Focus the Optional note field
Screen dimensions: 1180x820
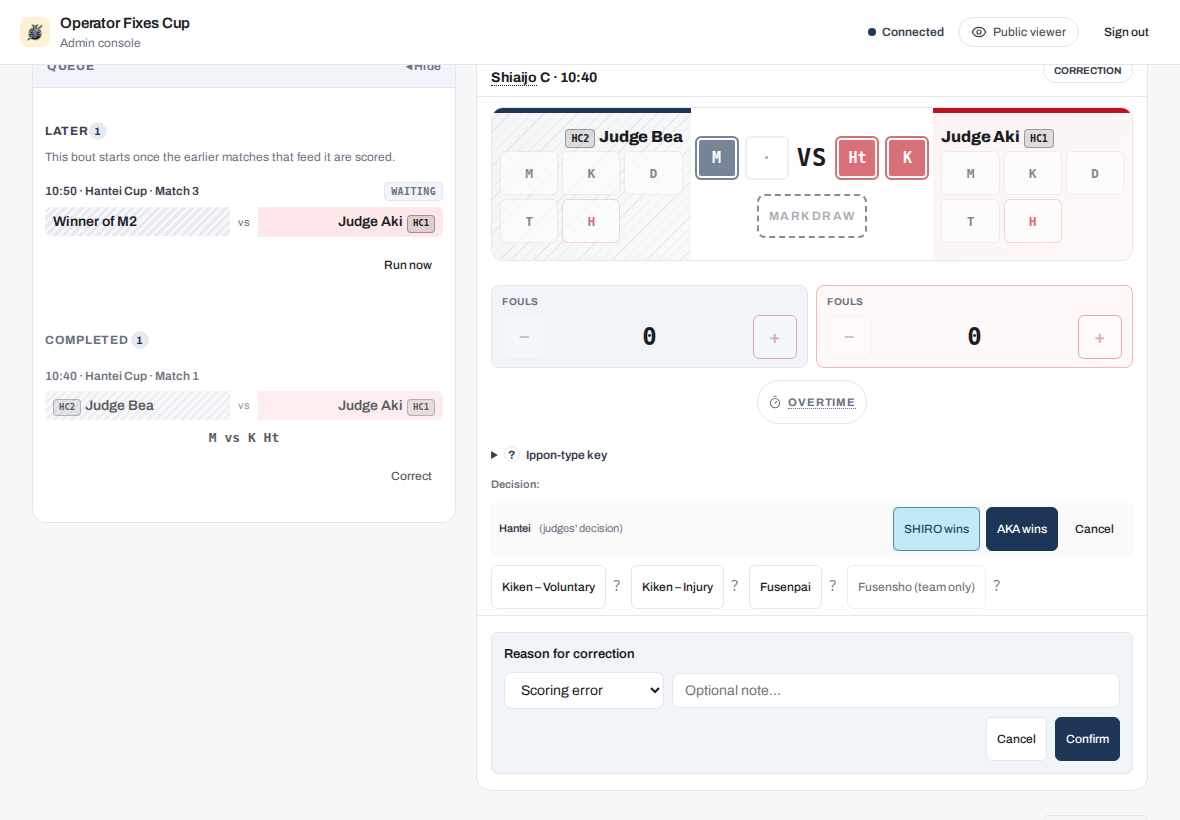pos(896,691)
